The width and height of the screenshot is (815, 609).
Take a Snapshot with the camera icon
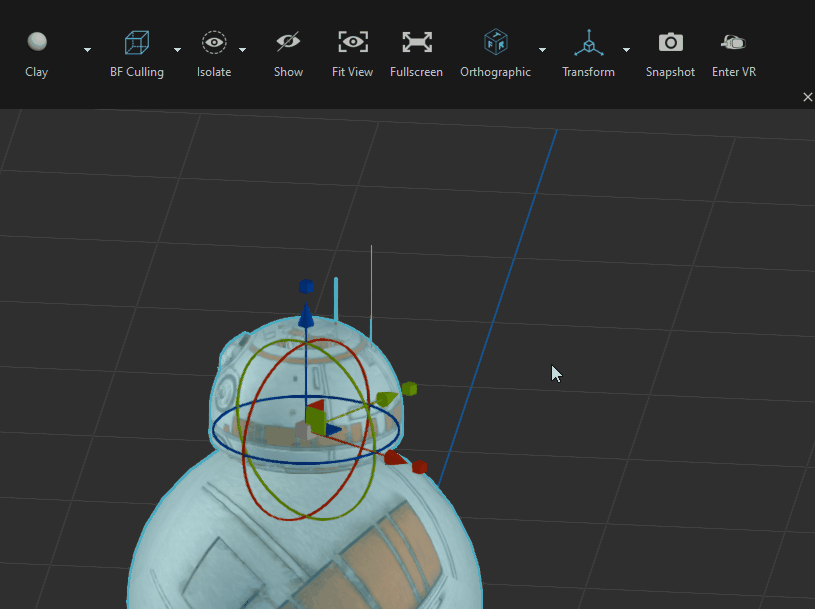pos(671,42)
